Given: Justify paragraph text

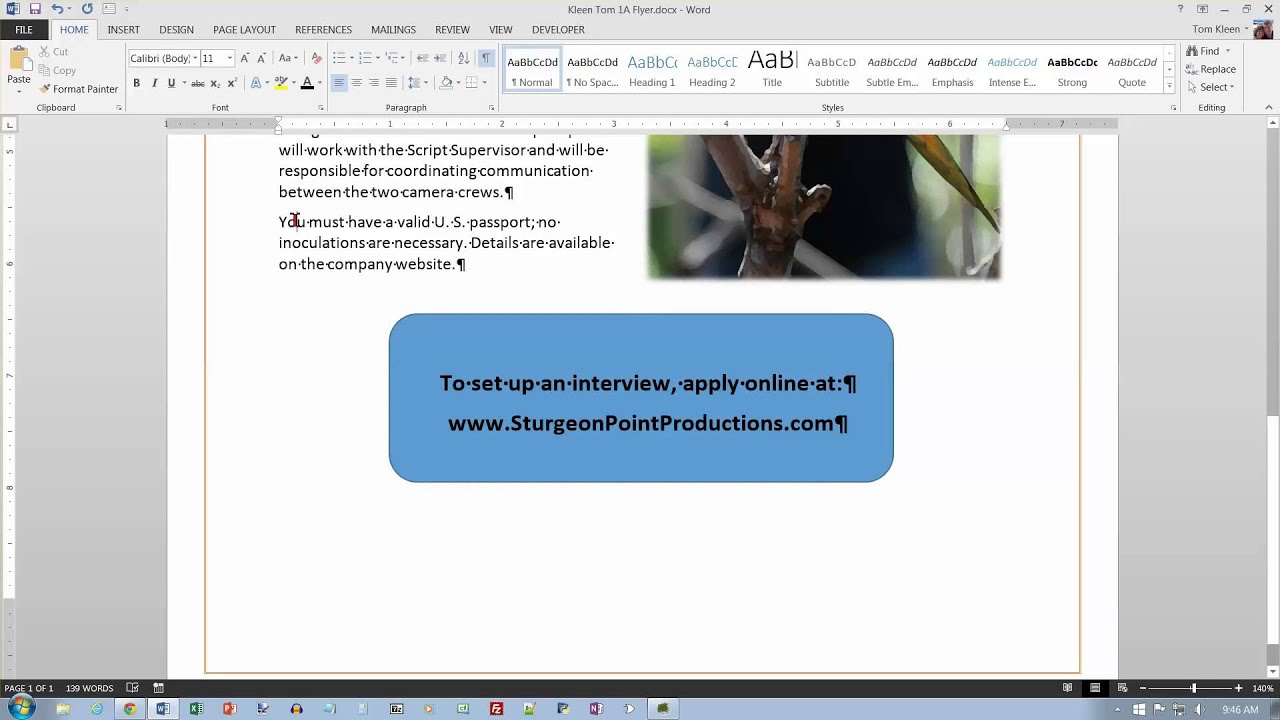Looking at the screenshot, I should pyautogui.click(x=391, y=83).
